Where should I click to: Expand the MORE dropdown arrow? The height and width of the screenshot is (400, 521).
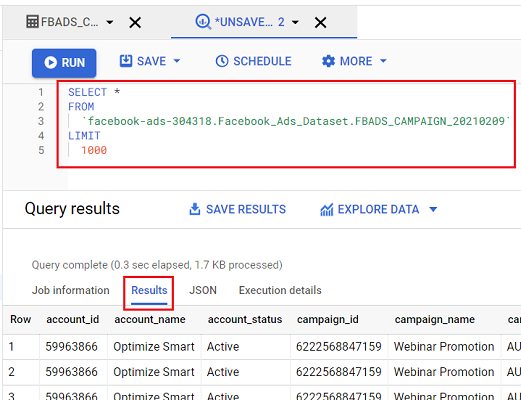pyautogui.click(x=383, y=61)
